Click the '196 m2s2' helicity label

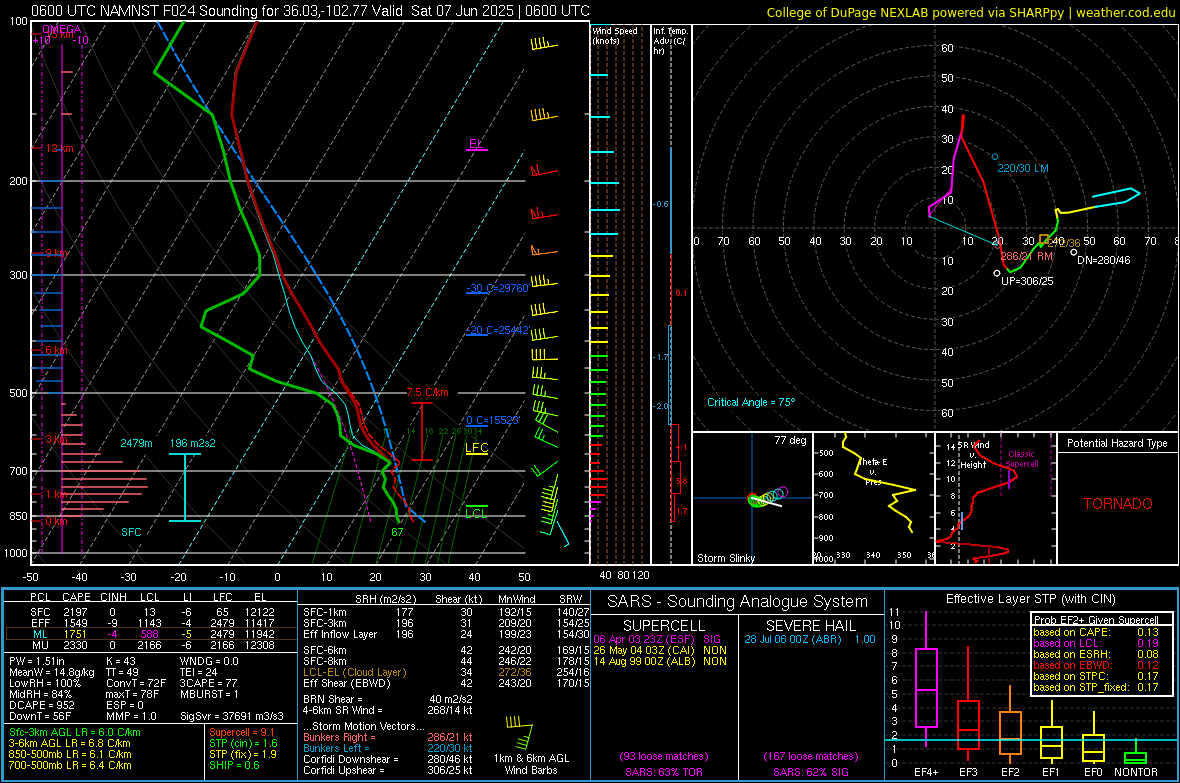click(x=193, y=443)
